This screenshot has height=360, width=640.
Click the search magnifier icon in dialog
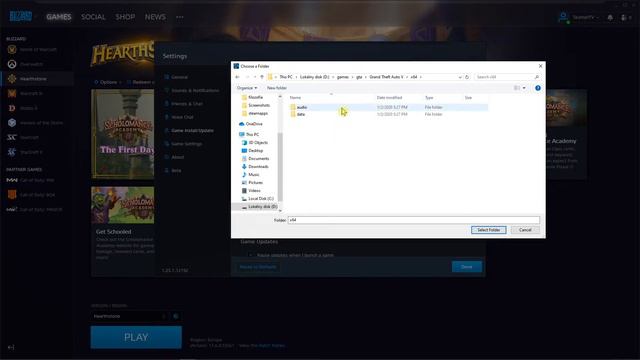tap(536, 77)
